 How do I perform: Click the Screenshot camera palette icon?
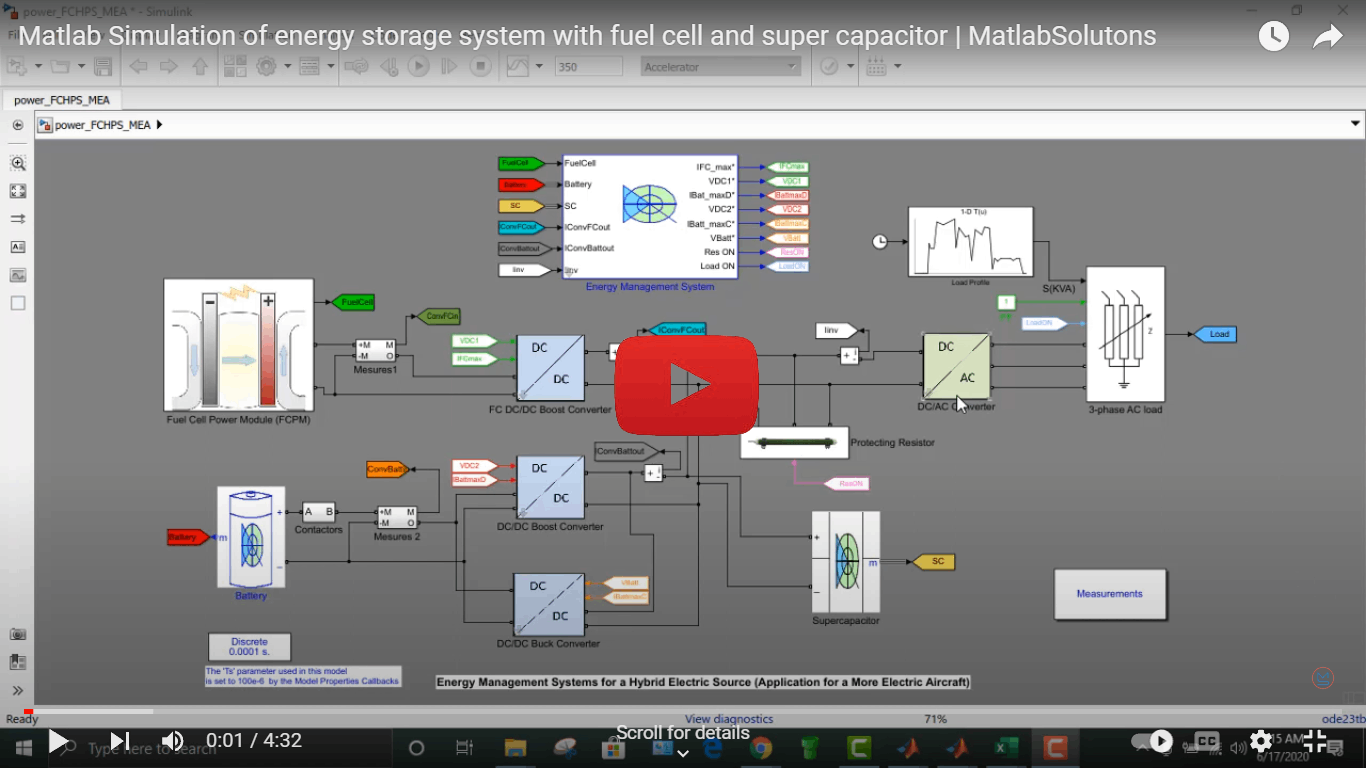(18, 634)
